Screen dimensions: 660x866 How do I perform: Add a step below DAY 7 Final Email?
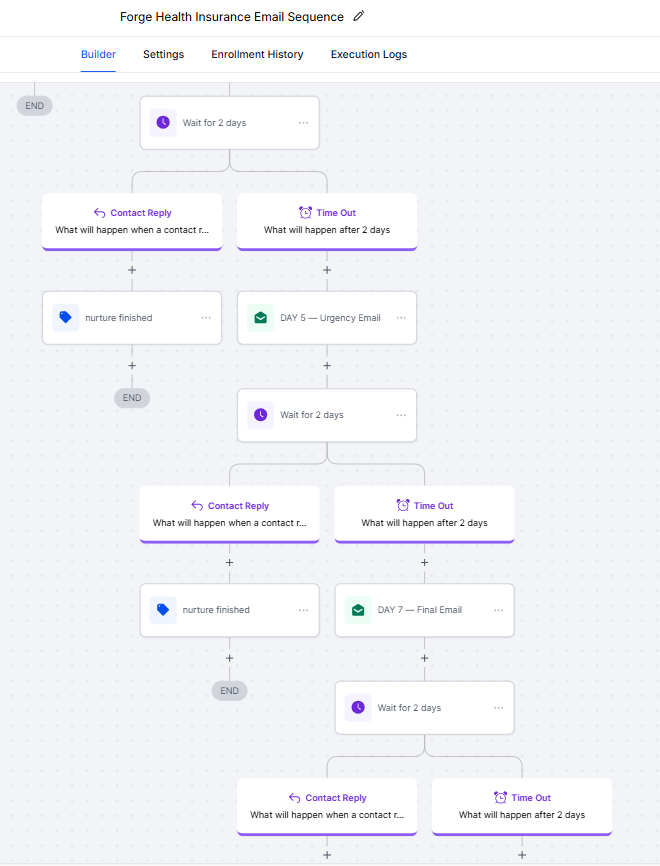425,658
